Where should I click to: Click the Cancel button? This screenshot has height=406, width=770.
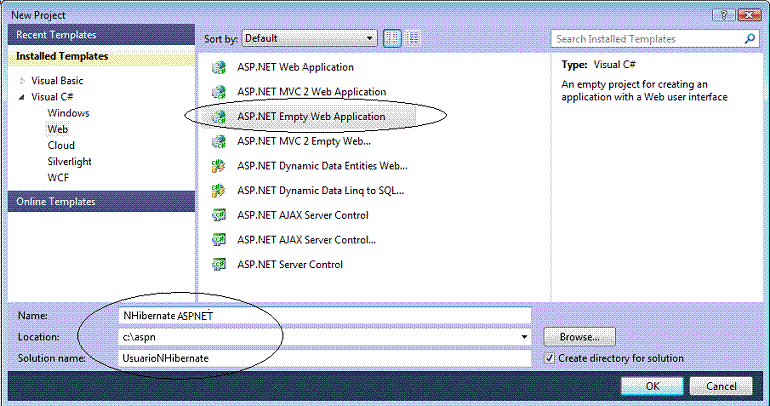pos(721,386)
